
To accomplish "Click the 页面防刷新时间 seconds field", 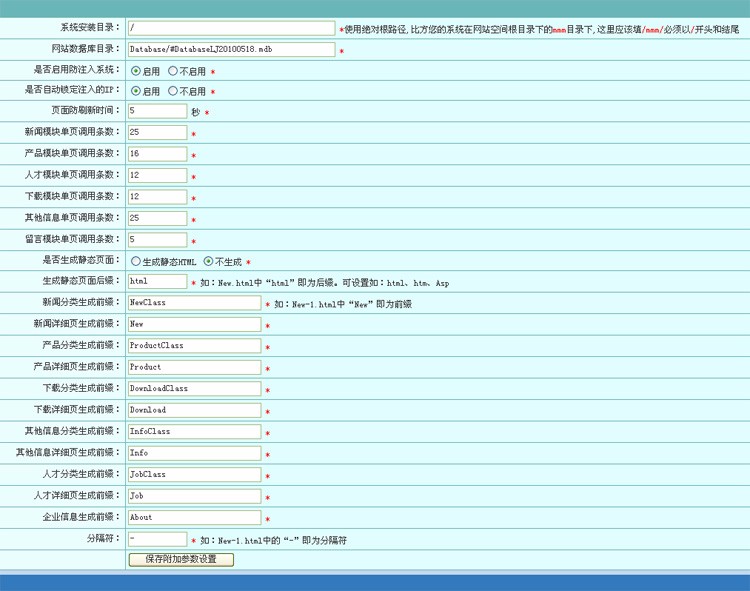I will click(157, 111).
